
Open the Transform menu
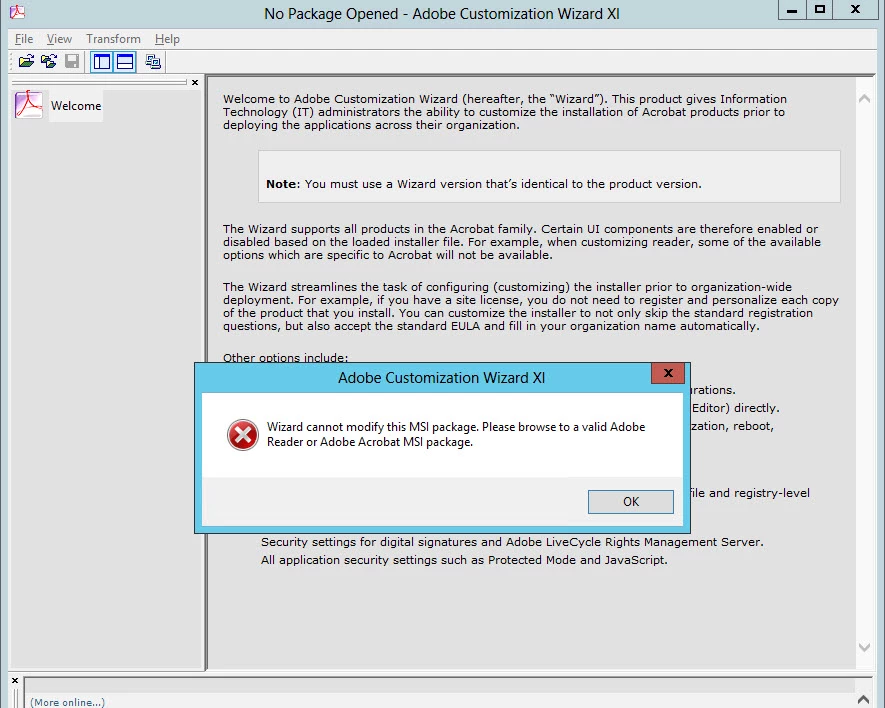click(x=113, y=39)
